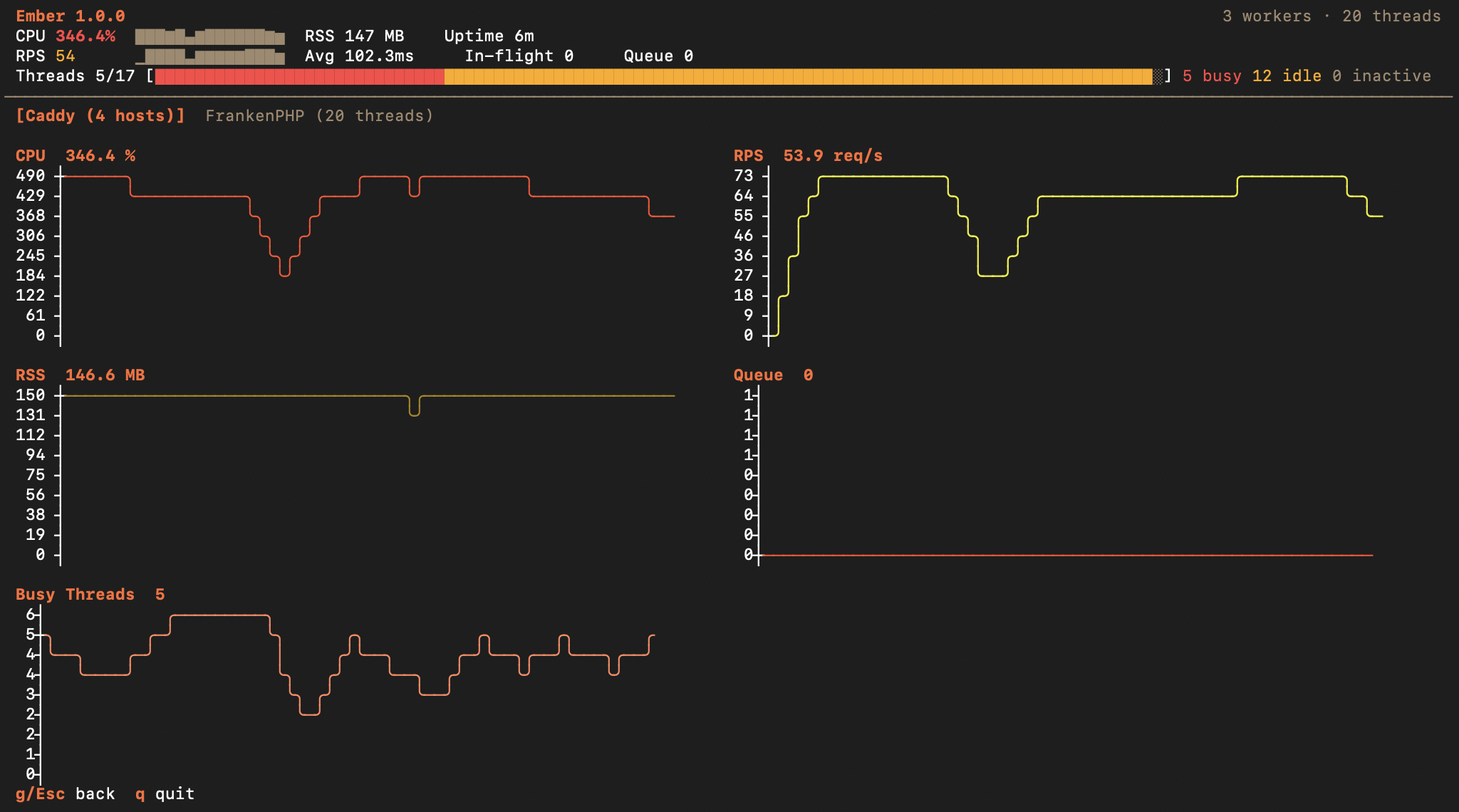Click the Busy Threads 5 chart title
This screenshot has height=812, width=1459.
(x=90, y=594)
